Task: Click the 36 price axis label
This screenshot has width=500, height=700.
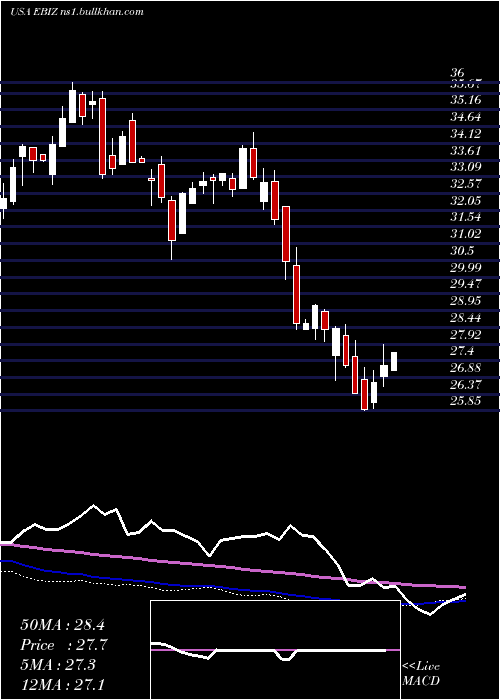Action: [x=458, y=73]
